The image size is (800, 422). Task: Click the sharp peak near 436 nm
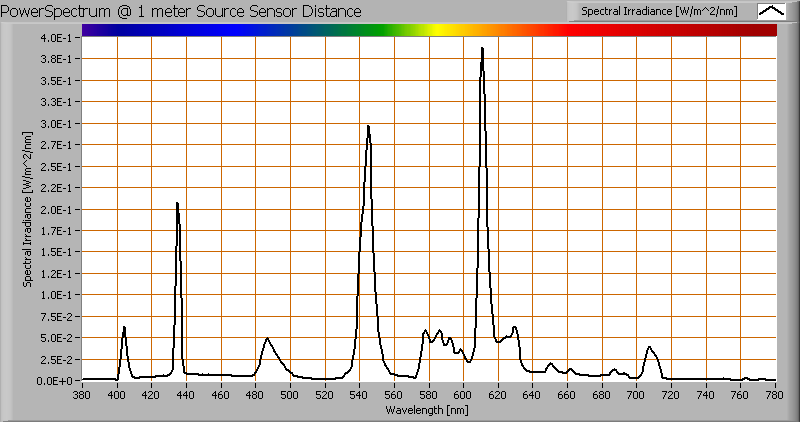pyautogui.click(x=178, y=204)
